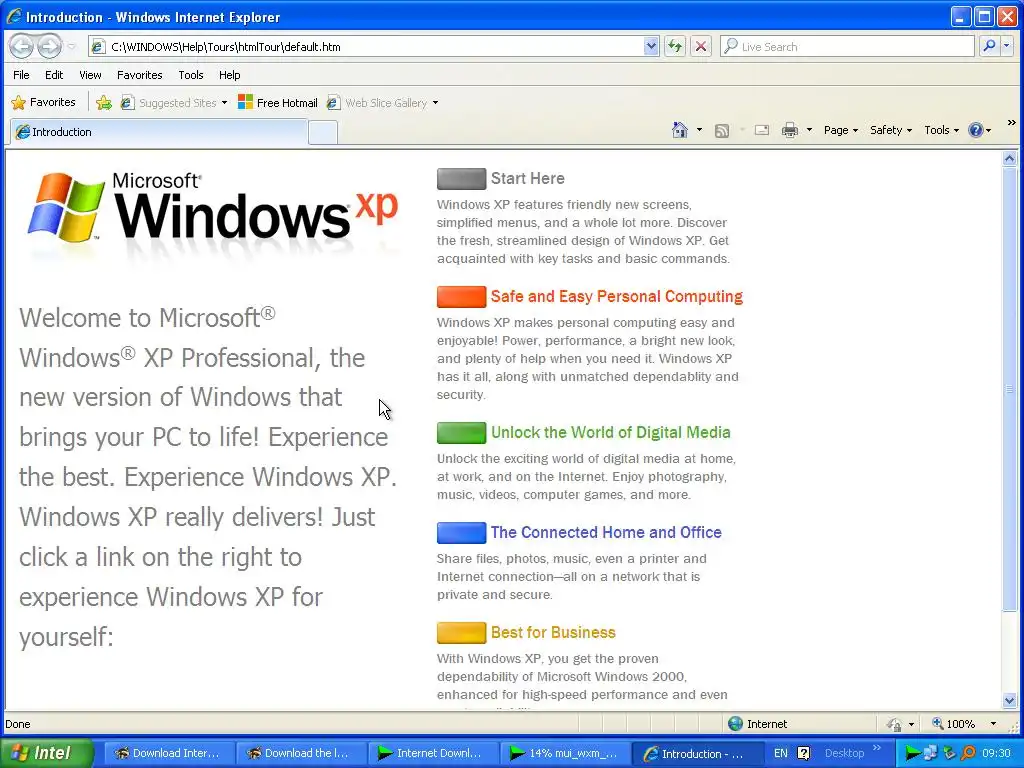Switch to 14% mui_wxm taskbar window
Screen dimensions: 1024x768
point(564,753)
